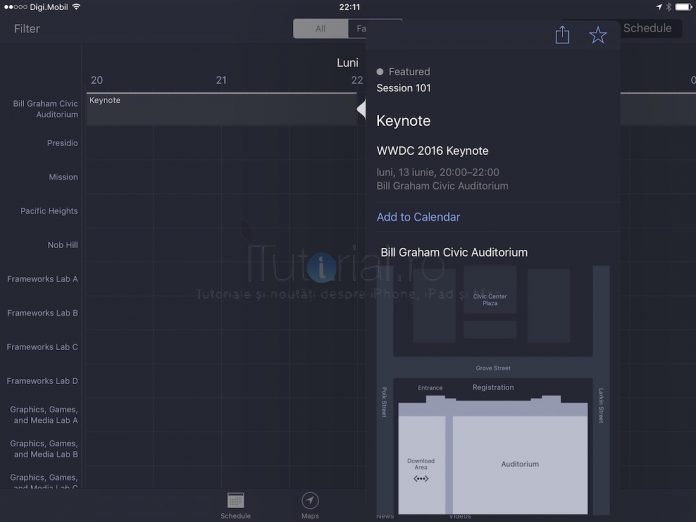Tap the battery indicator in status bar

tap(683, 7)
